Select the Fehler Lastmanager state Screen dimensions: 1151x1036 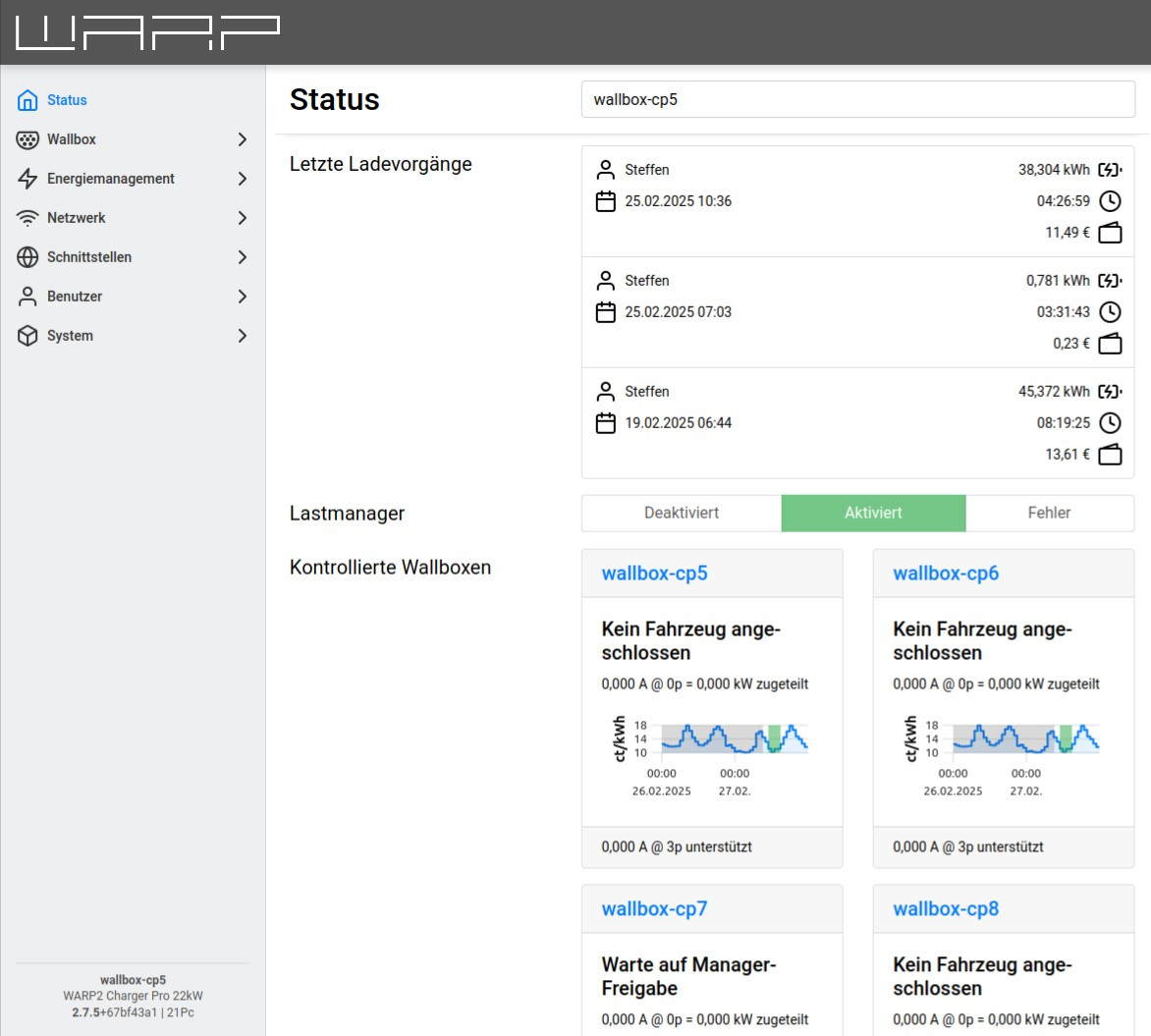tap(1049, 513)
